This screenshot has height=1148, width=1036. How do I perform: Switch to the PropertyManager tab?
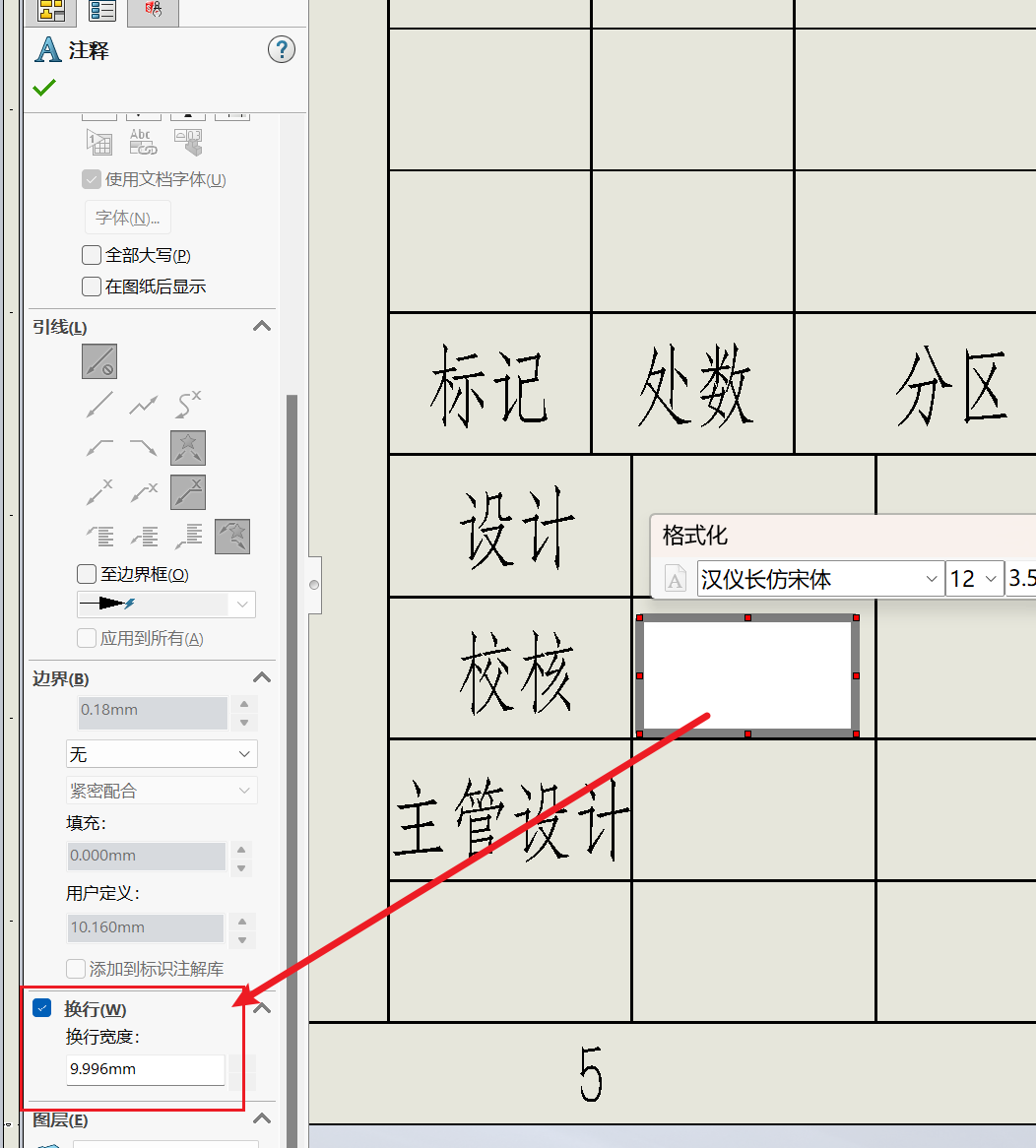(101, 10)
